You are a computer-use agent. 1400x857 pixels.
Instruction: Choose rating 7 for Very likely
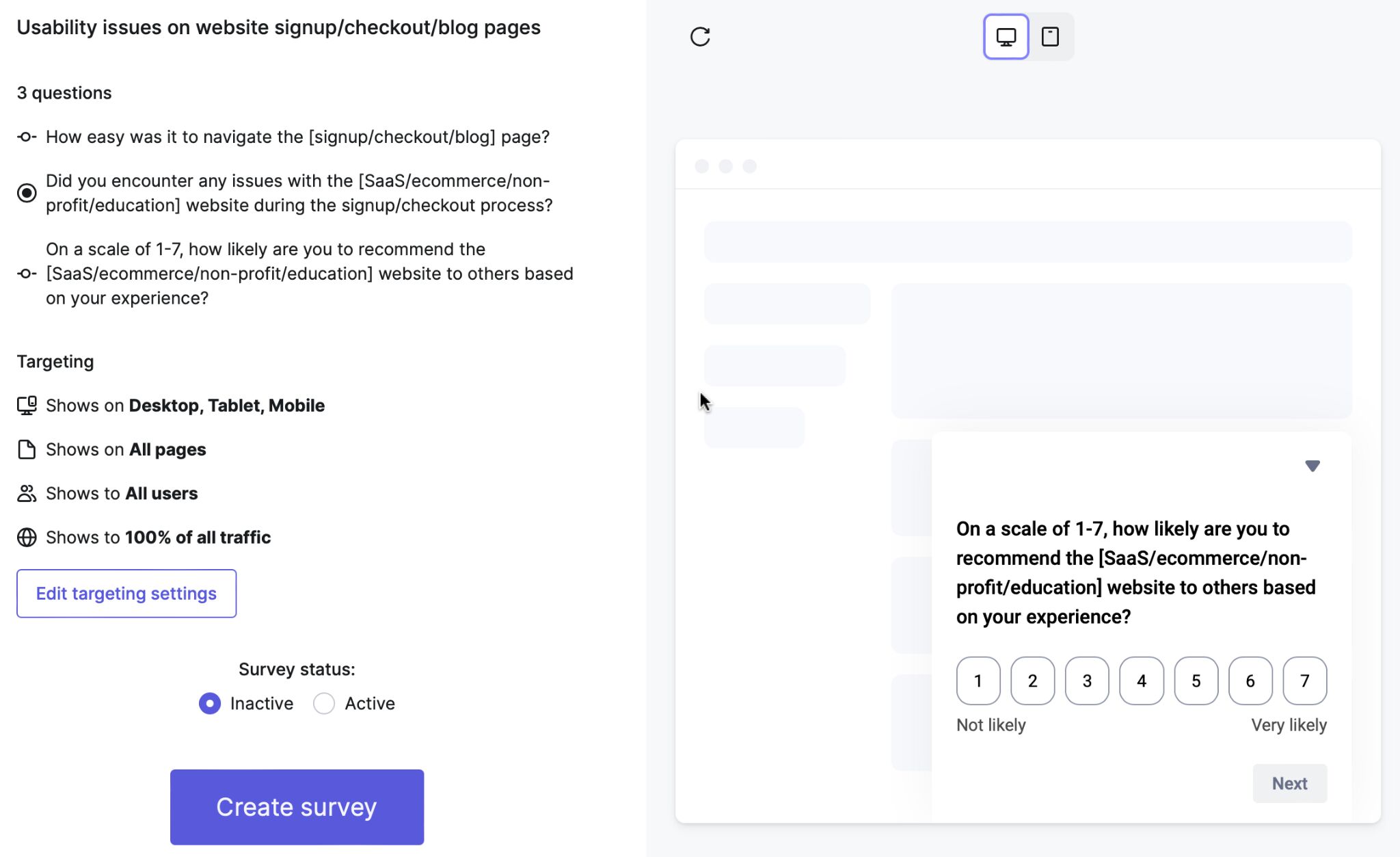1304,681
